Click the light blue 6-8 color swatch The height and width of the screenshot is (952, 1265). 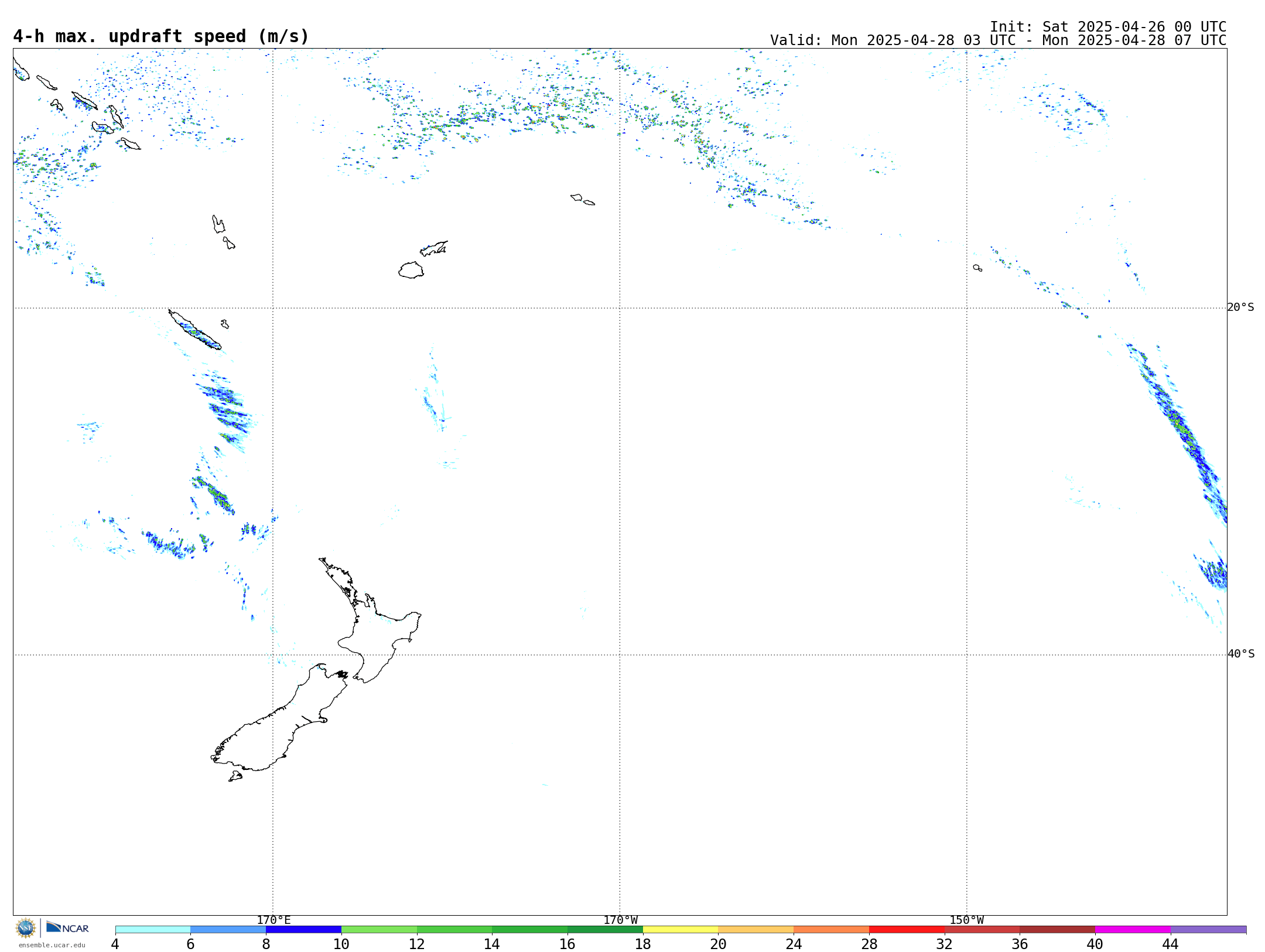pos(228,930)
